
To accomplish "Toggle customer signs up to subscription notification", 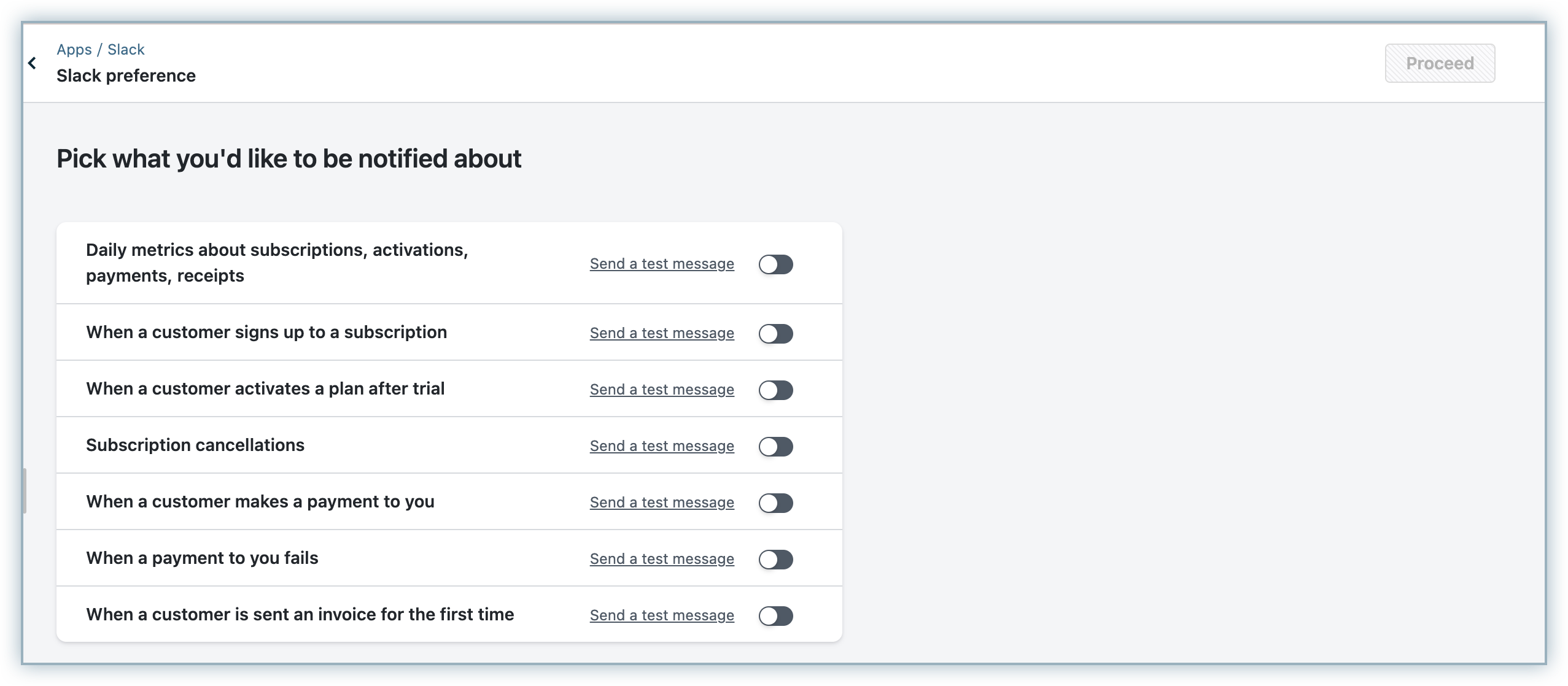I will pyautogui.click(x=775, y=334).
